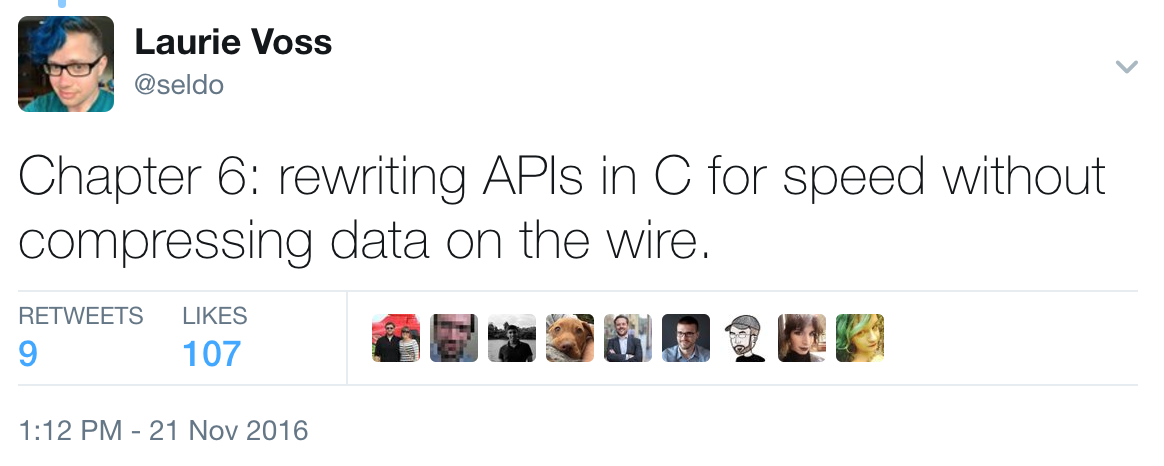Click the avatar of man with glasses in blue shirt
Viewport: 1164px width, 466px height.
[x=686, y=338]
